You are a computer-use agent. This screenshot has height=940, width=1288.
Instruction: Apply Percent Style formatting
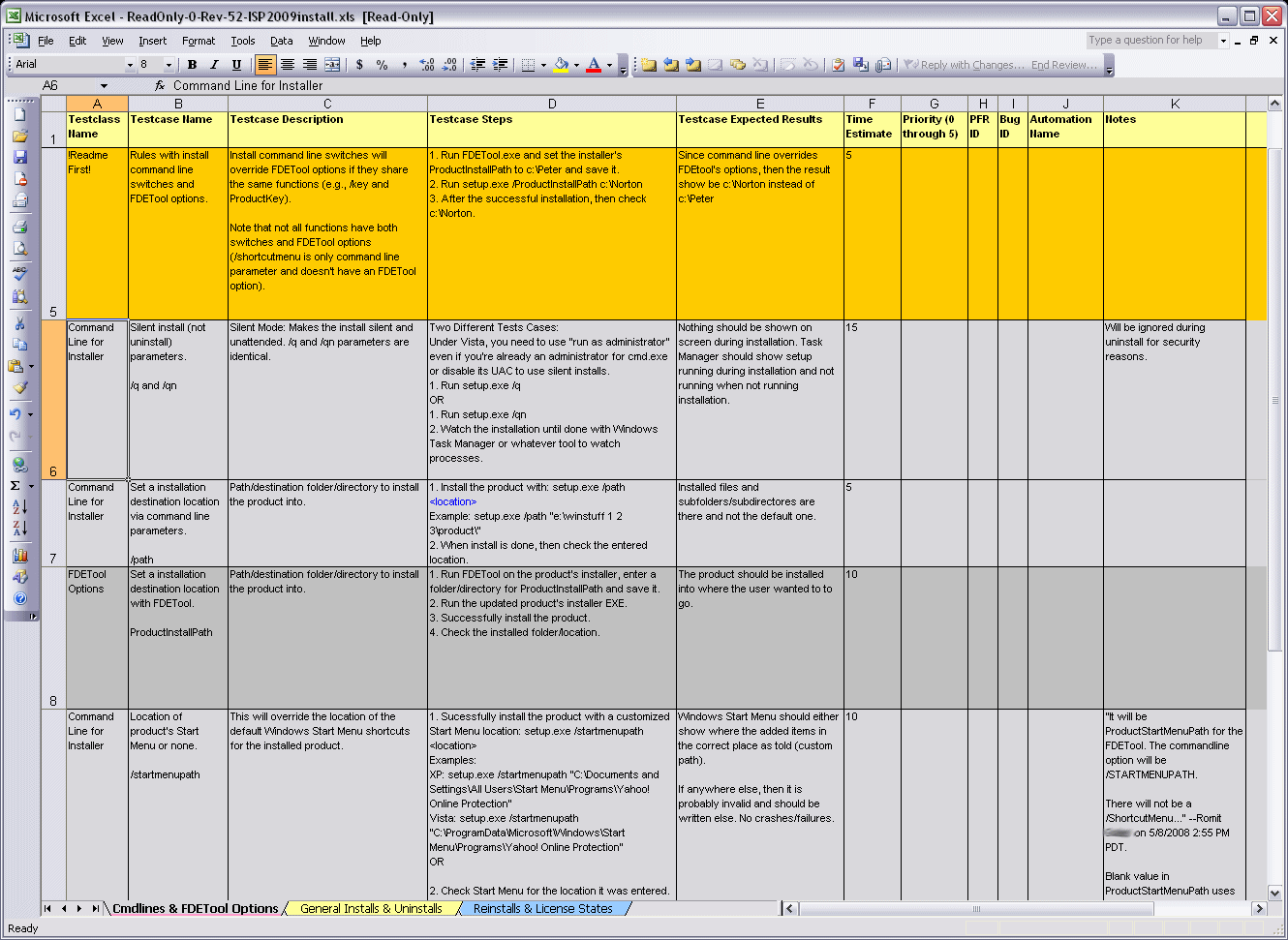[382, 65]
